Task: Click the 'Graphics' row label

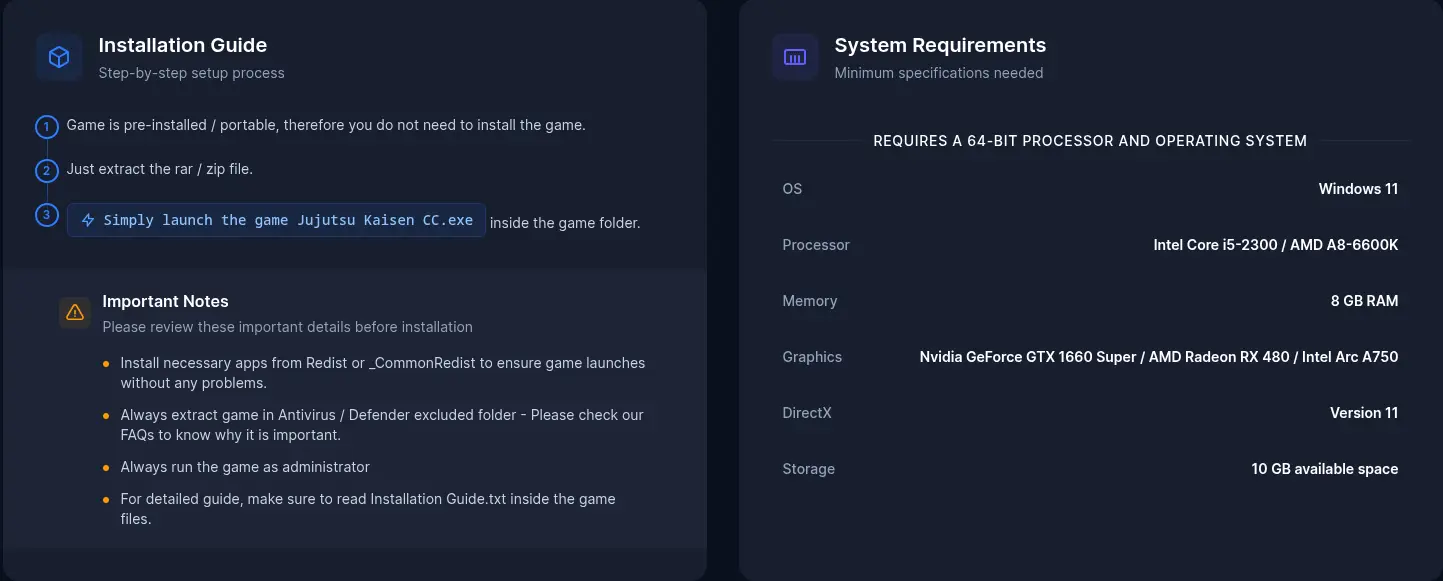Action: click(x=812, y=357)
